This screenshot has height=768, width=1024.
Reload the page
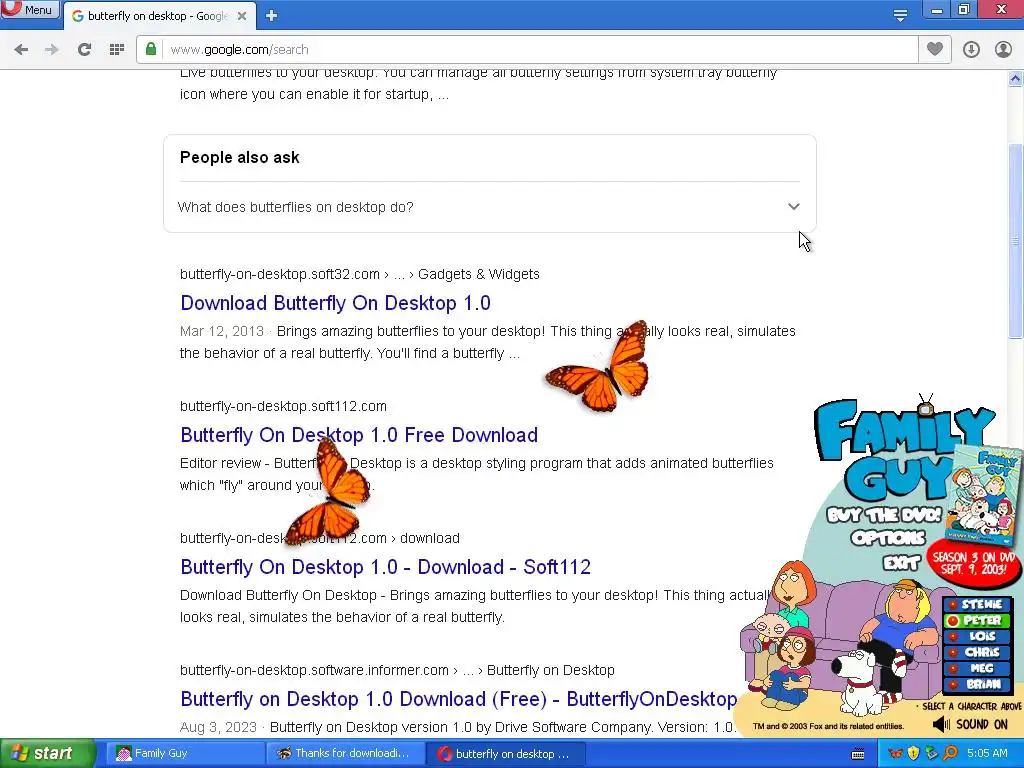tap(84, 50)
